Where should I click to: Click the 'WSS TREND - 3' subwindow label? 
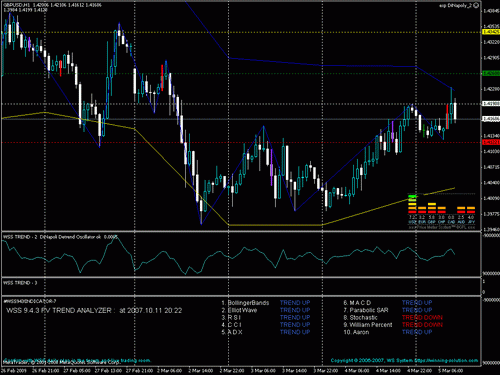click(x=20, y=283)
